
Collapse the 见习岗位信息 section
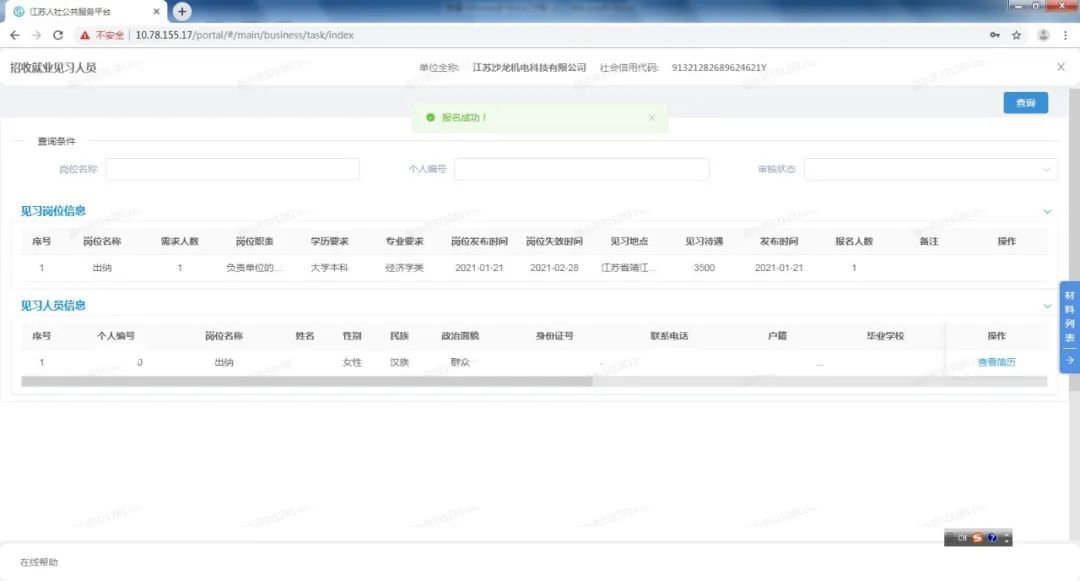(x=1048, y=211)
